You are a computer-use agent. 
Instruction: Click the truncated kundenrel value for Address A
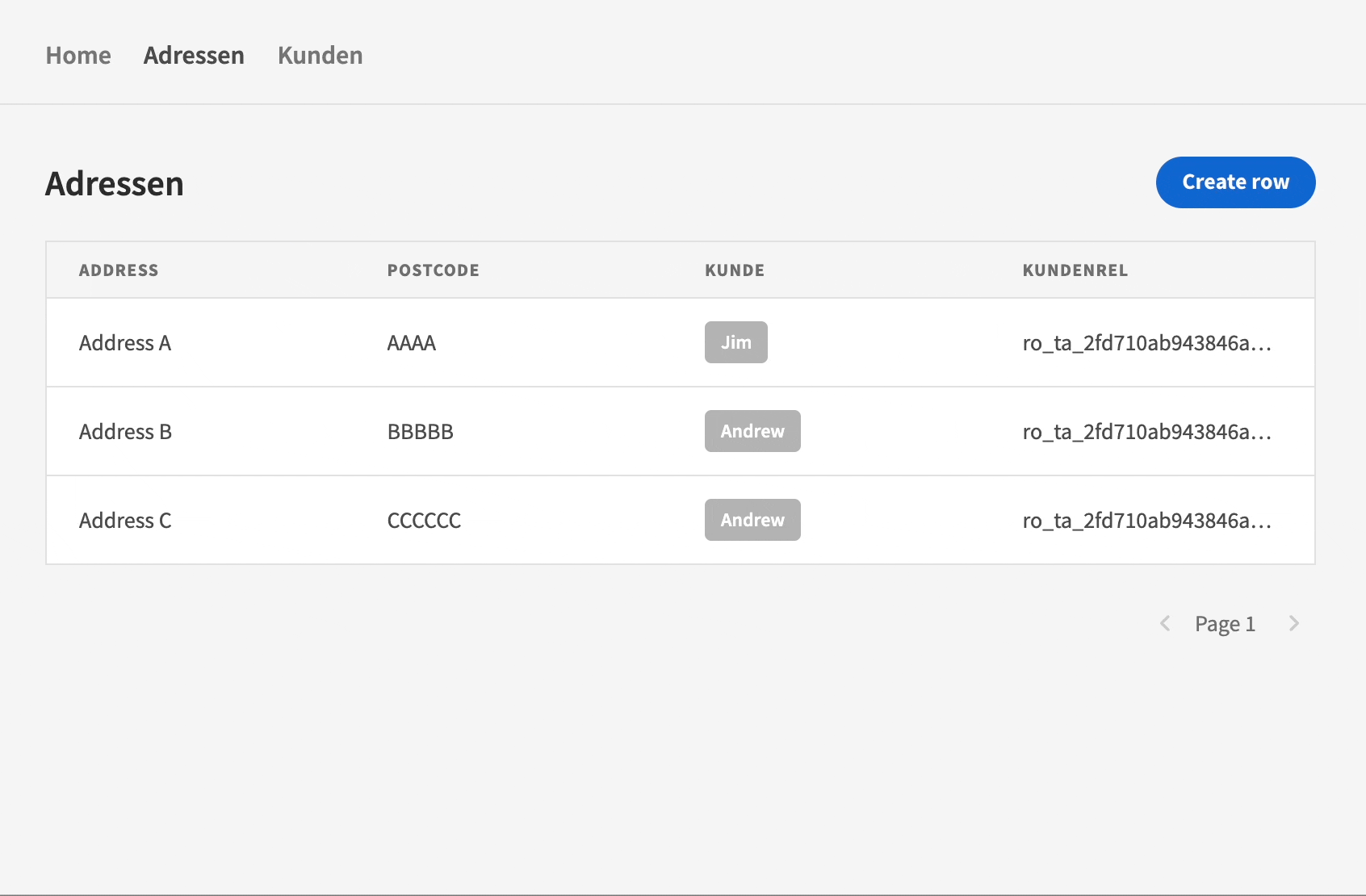[x=1146, y=342]
